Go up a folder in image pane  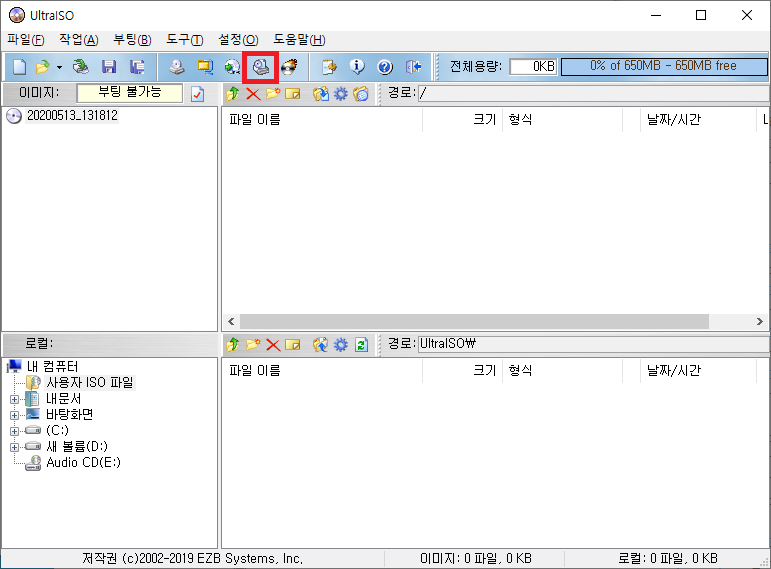click(x=233, y=93)
